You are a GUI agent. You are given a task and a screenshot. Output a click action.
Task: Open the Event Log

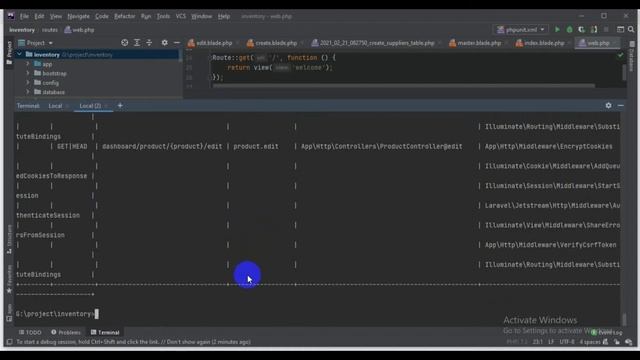(x=607, y=333)
